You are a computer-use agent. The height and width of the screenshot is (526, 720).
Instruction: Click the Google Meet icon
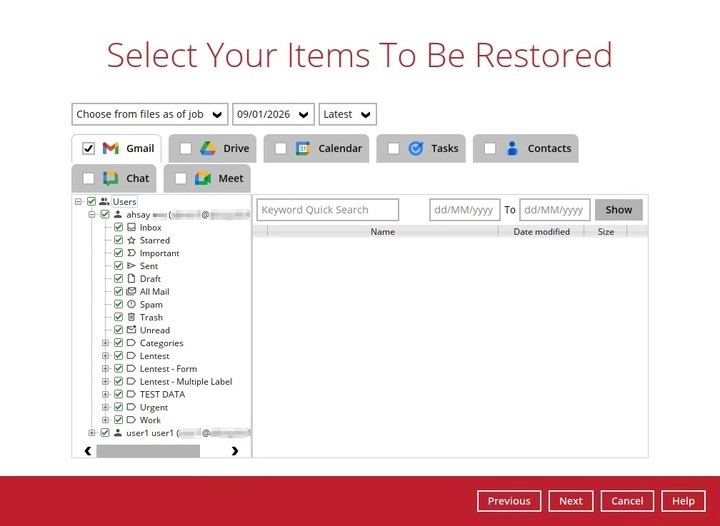coord(203,178)
